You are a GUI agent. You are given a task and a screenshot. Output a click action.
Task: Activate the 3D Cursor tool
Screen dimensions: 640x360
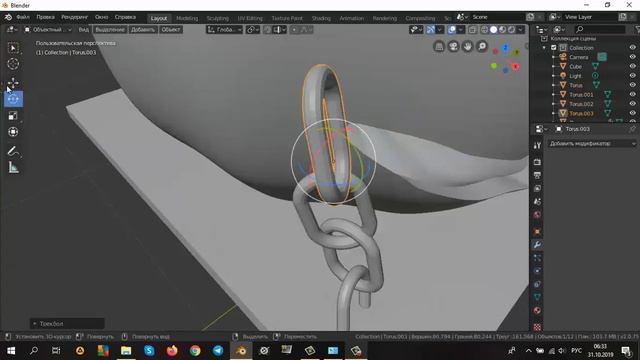(x=13, y=64)
